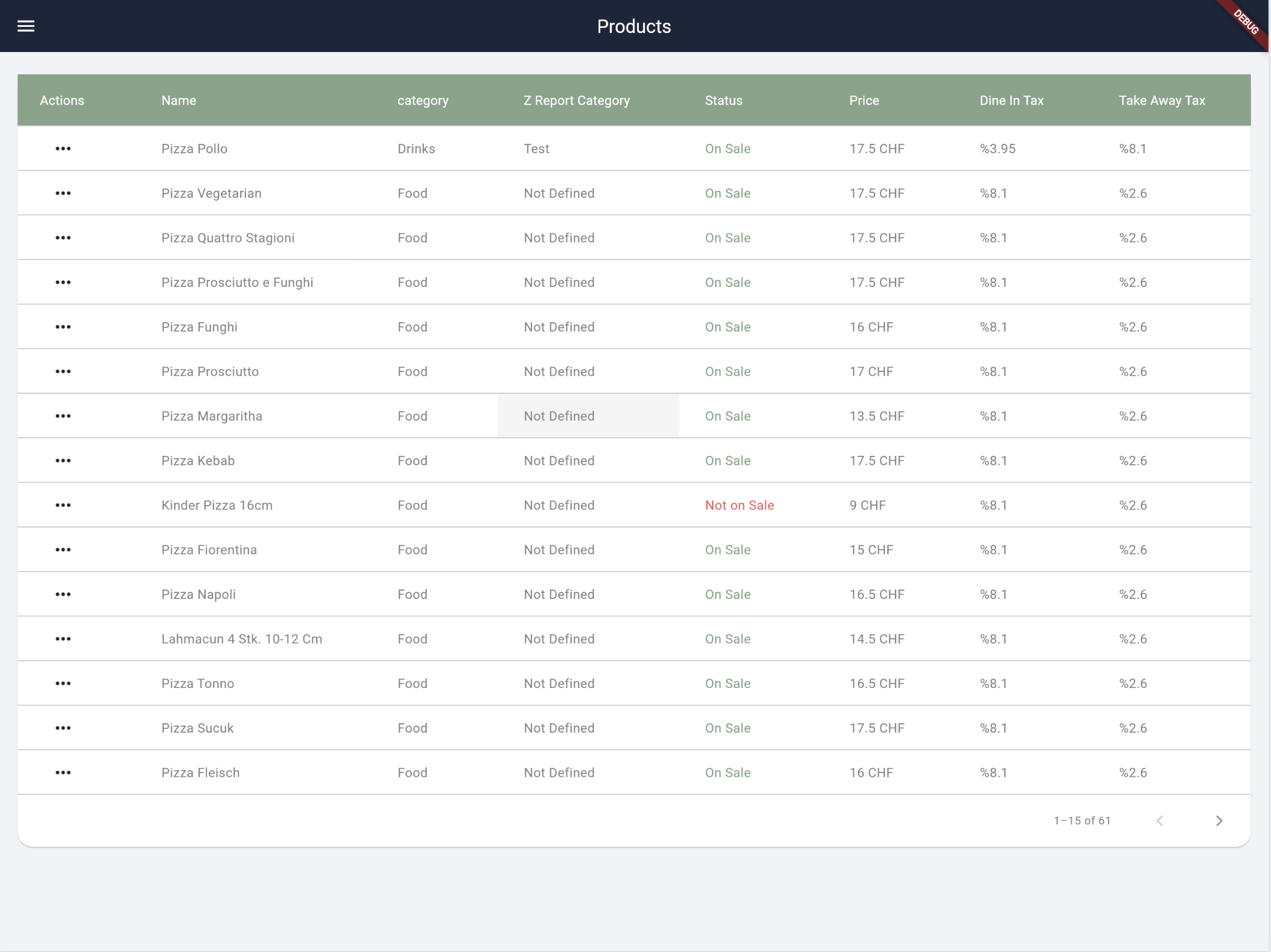Select the Not on Sale status cell
1271x952 pixels.
[x=740, y=505]
